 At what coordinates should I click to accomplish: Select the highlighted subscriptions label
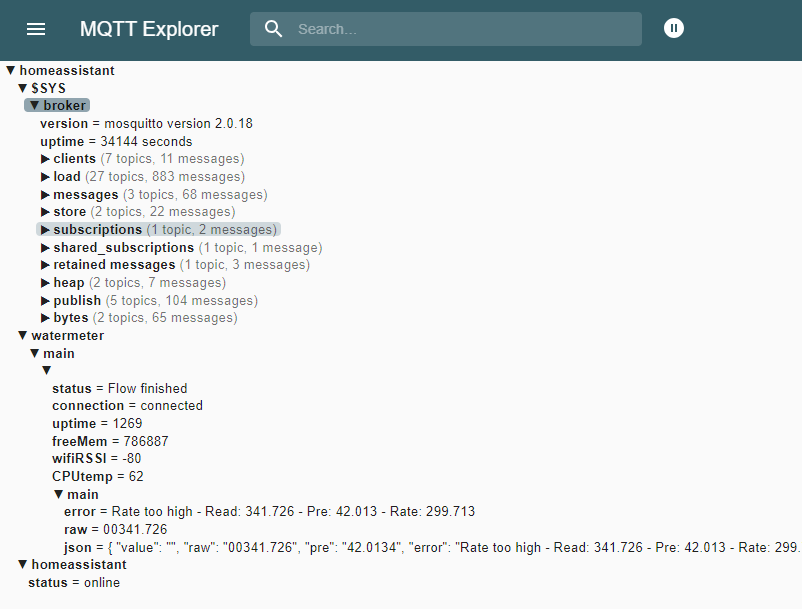(x=98, y=230)
